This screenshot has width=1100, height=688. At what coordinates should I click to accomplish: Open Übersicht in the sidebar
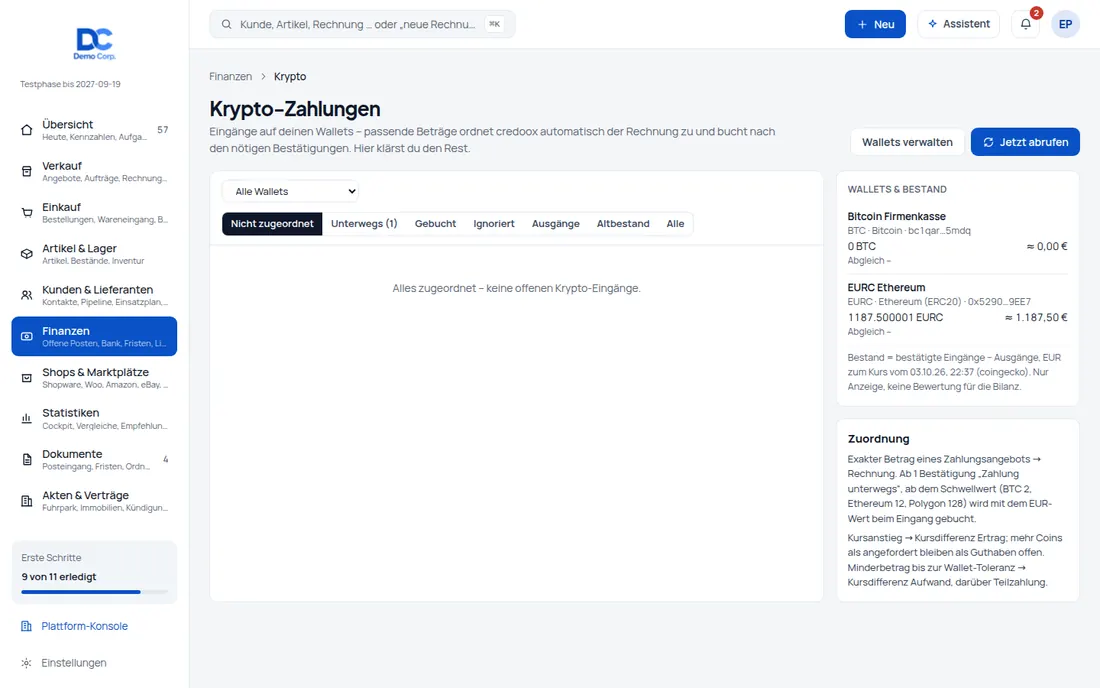94,130
